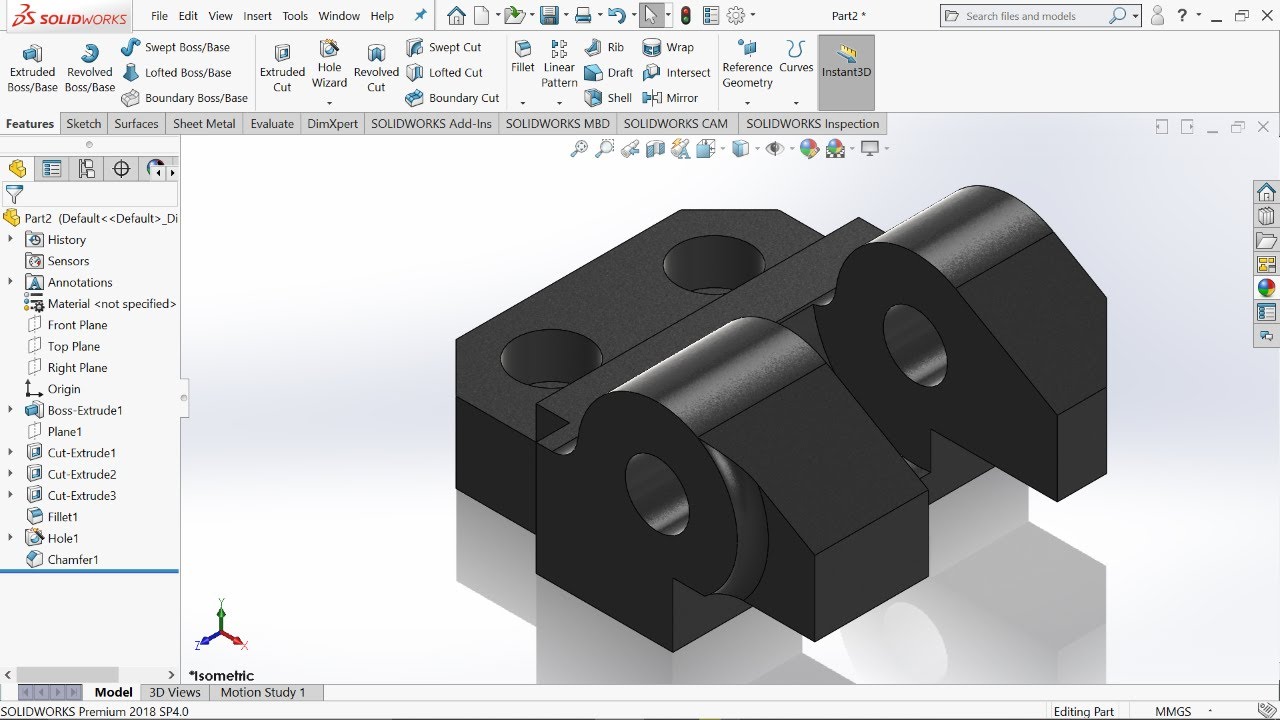
Task: Toggle the pin icon next to the Help menu
Action: tap(420, 16)
